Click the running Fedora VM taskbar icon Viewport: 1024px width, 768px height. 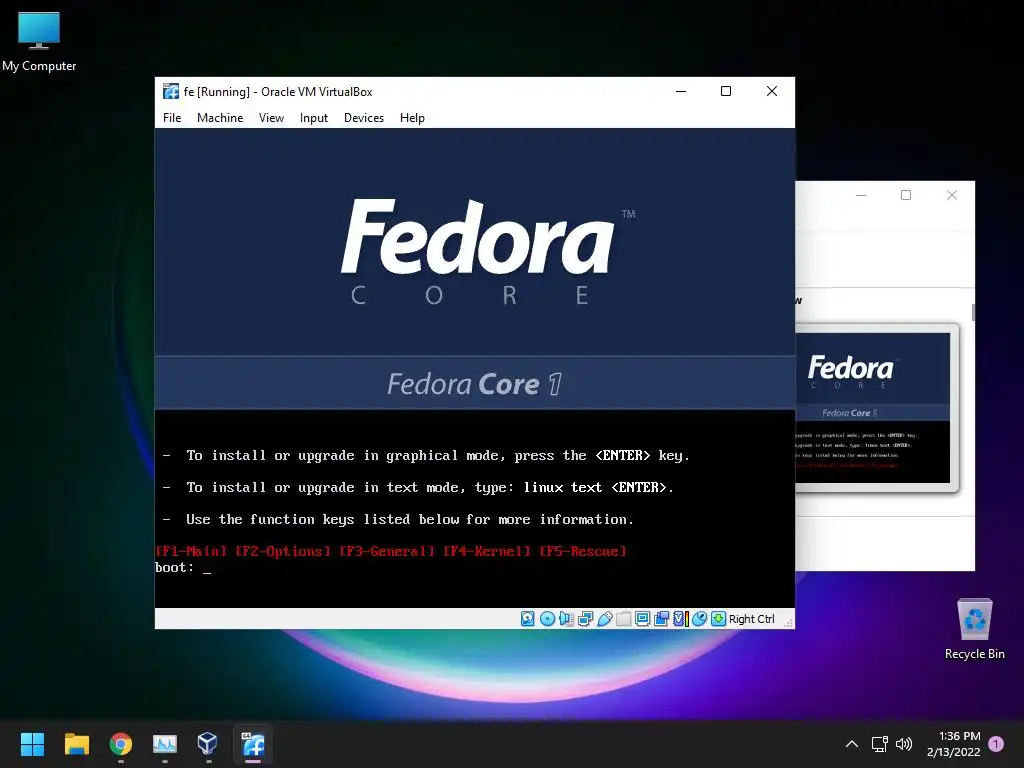[253, 744]
